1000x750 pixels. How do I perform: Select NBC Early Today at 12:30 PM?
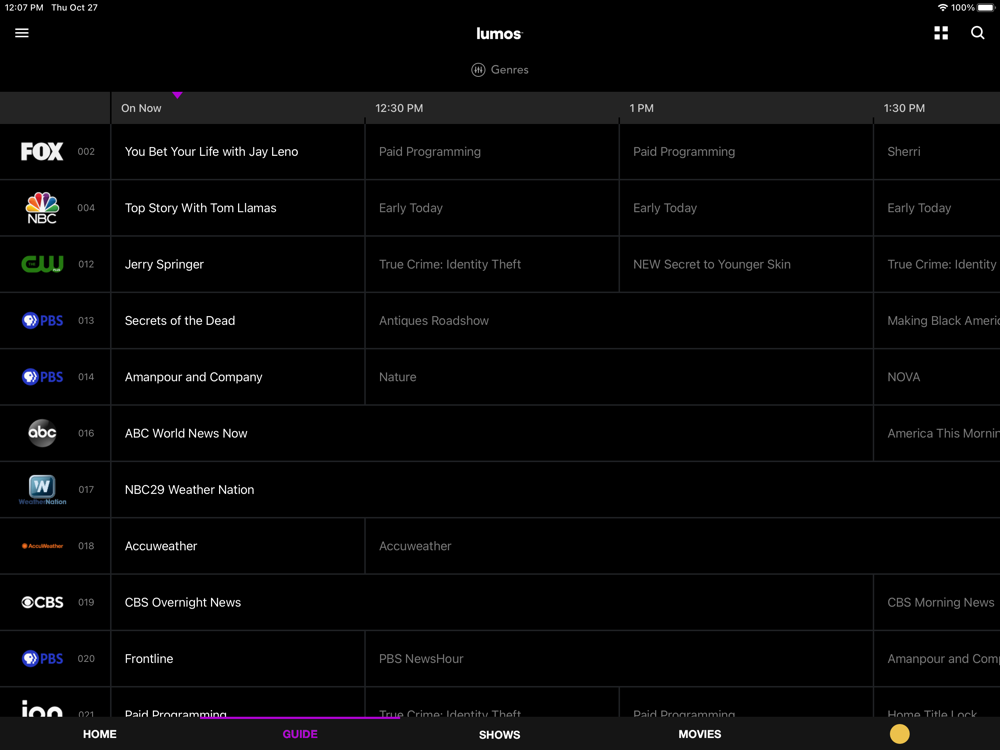pos(492,208)
